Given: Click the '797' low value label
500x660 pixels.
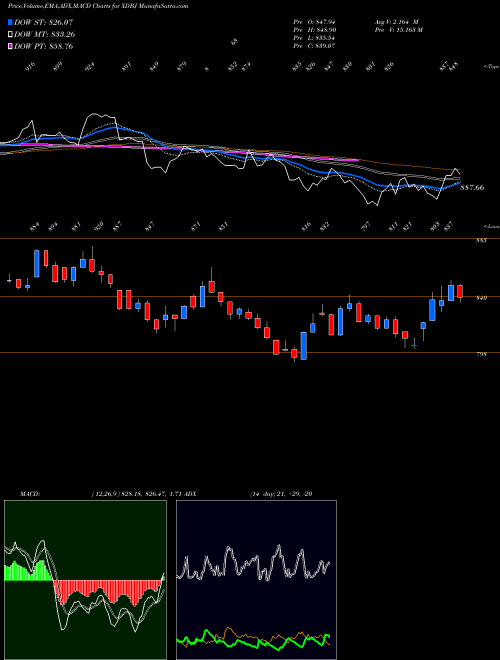Looking at the screenshot, I should 364,228.
